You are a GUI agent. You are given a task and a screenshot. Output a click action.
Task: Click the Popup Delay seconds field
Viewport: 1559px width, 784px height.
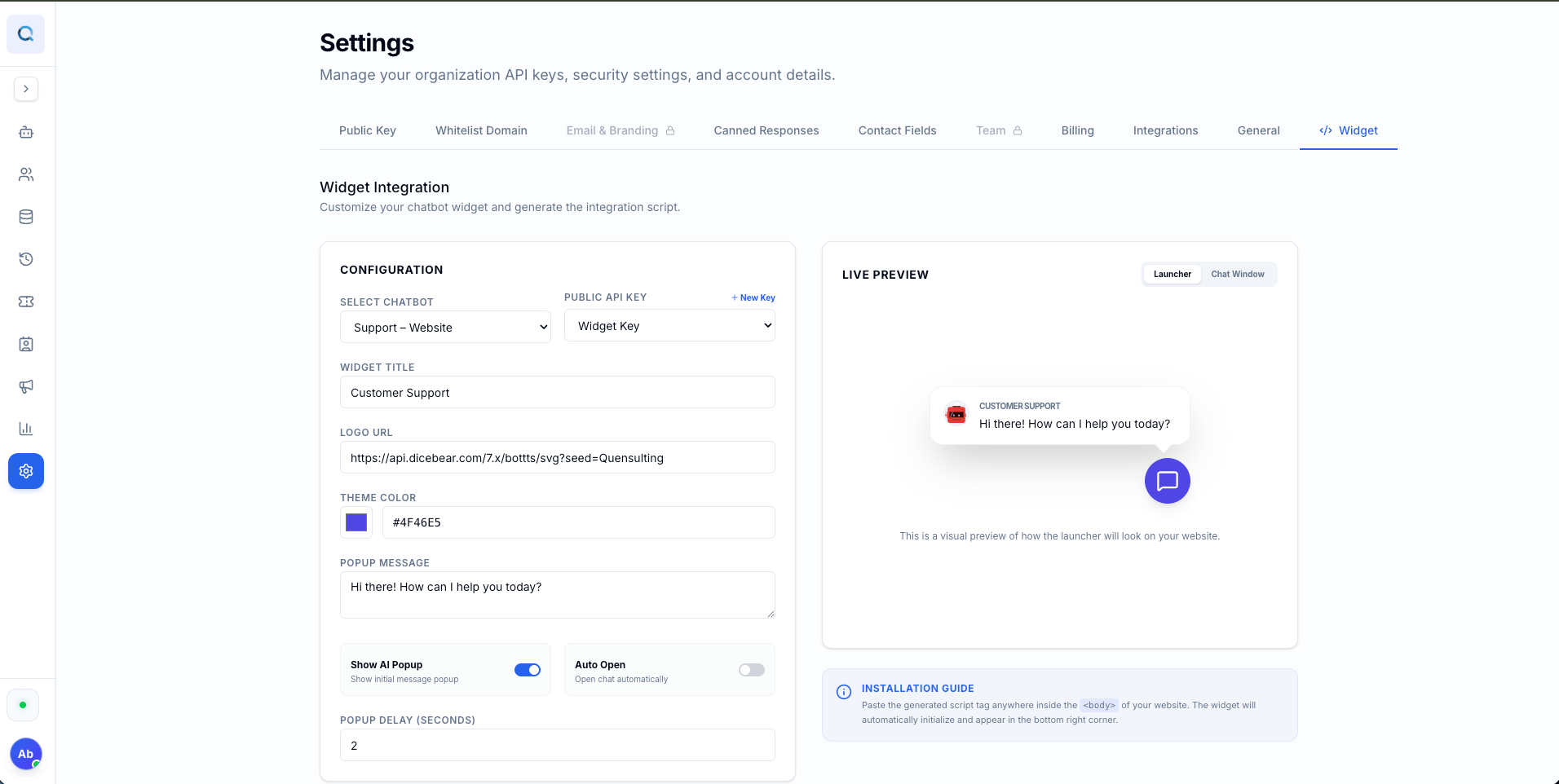pyautogui.click(x=558, y=745)
